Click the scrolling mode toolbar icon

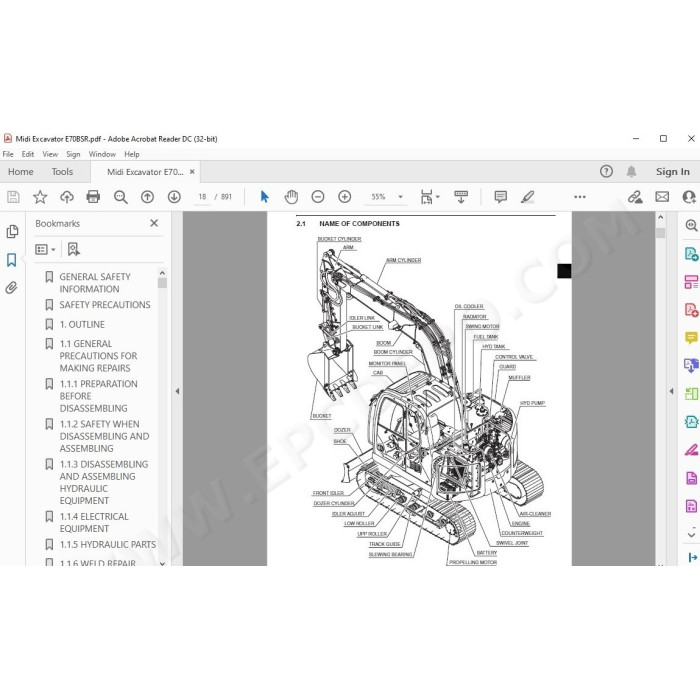pos(461,197)
